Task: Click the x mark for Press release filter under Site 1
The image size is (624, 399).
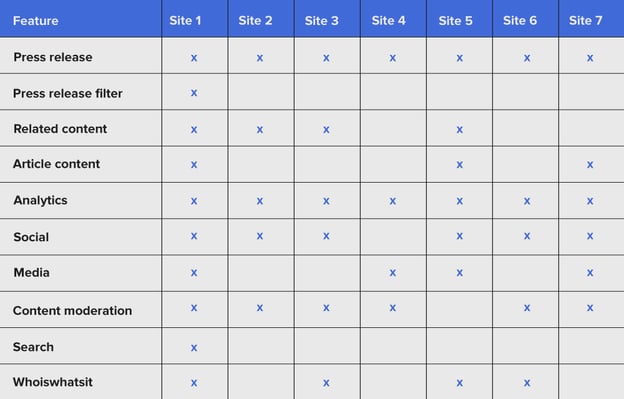Action: point(194,93)
